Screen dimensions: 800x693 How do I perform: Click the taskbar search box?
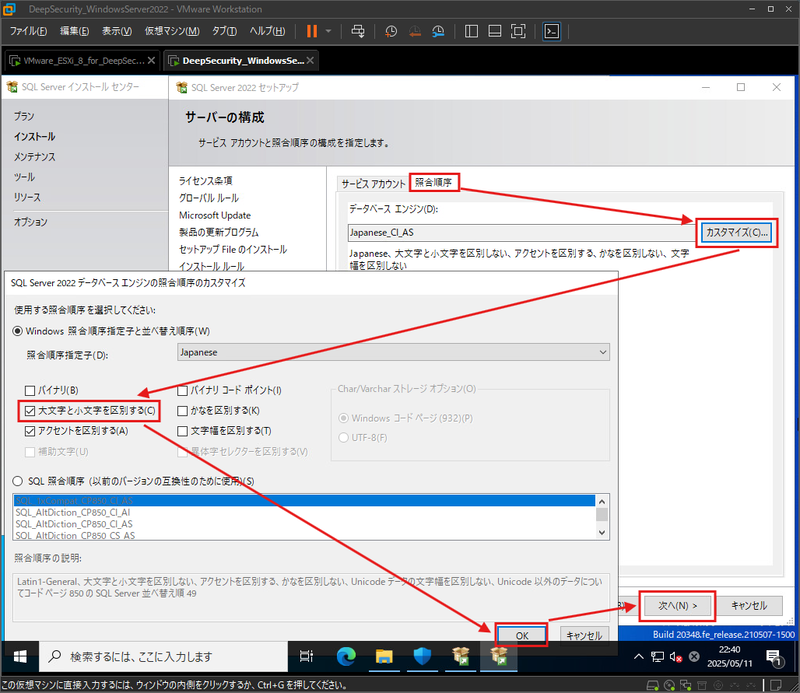[x=163, y=657]
